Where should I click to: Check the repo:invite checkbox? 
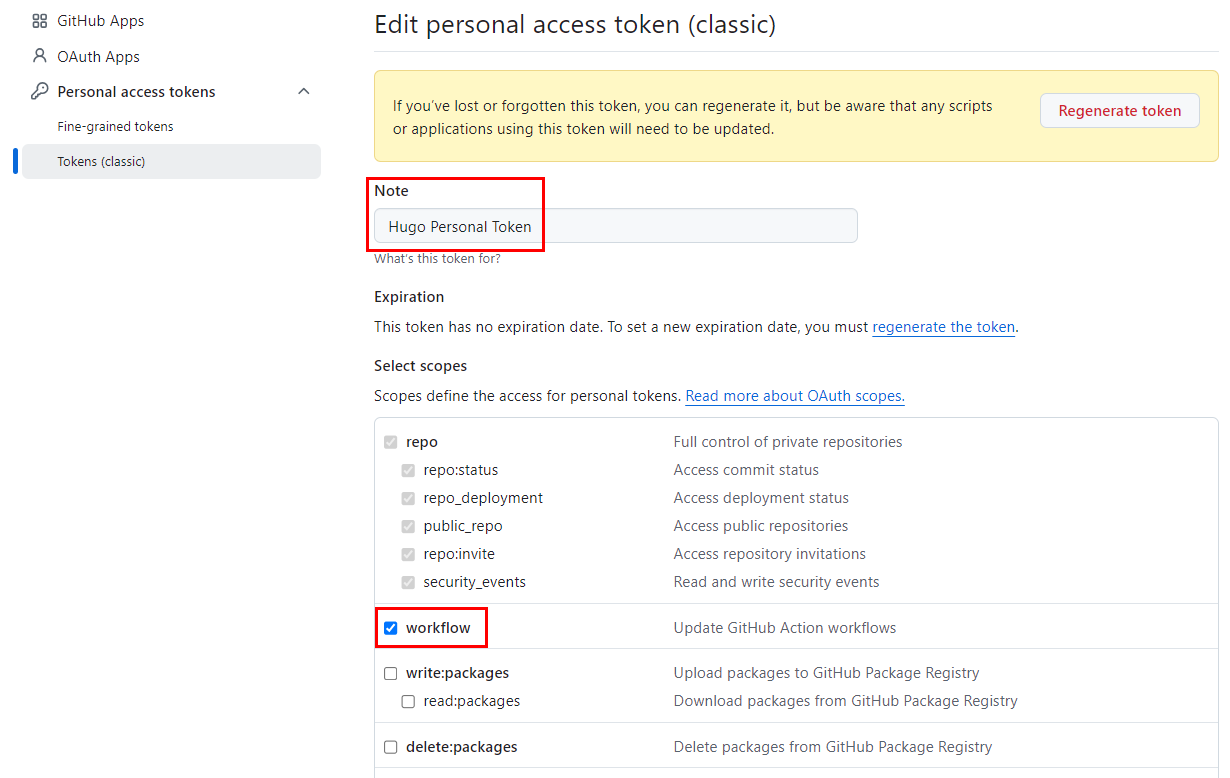pos(408,554)
